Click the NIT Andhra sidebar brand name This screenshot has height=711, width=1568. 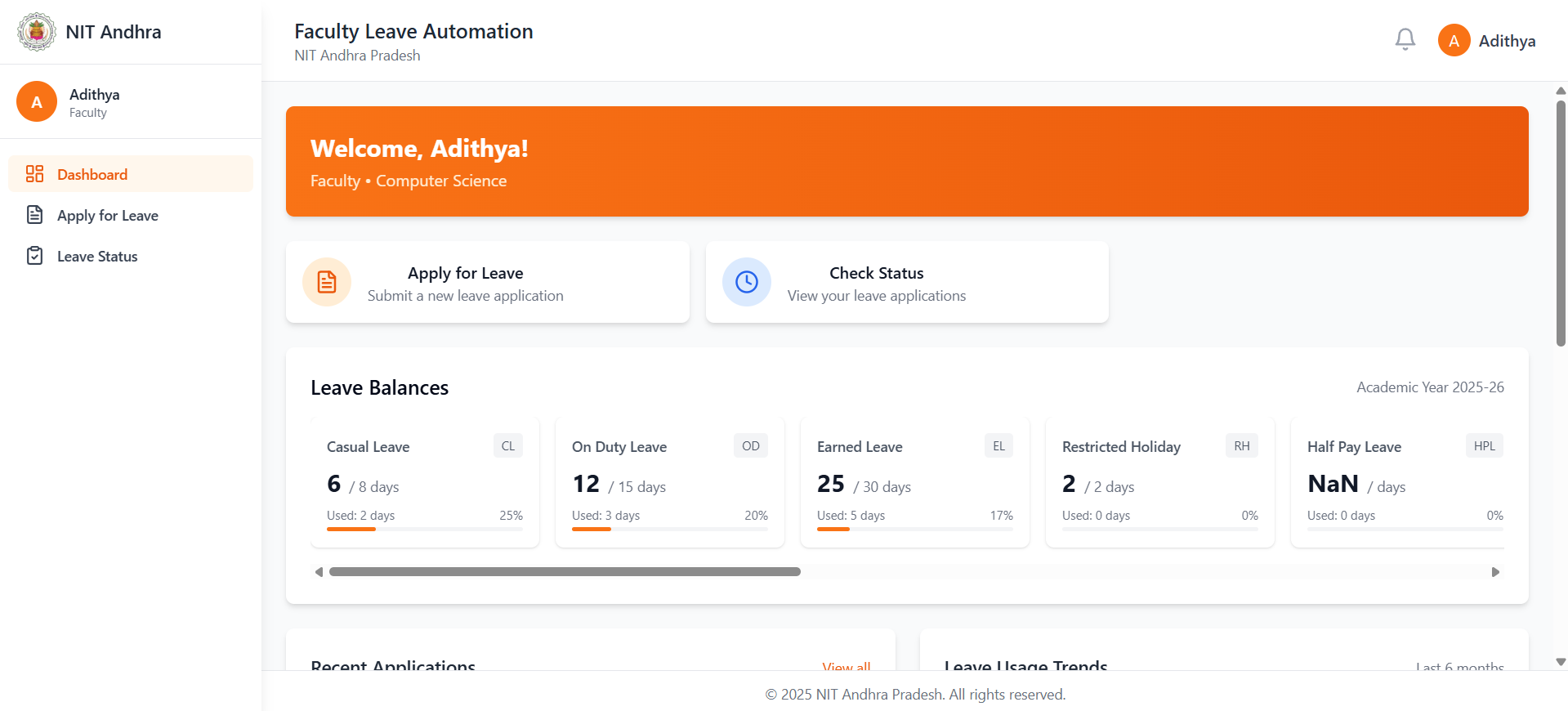(x=114, y=32)
